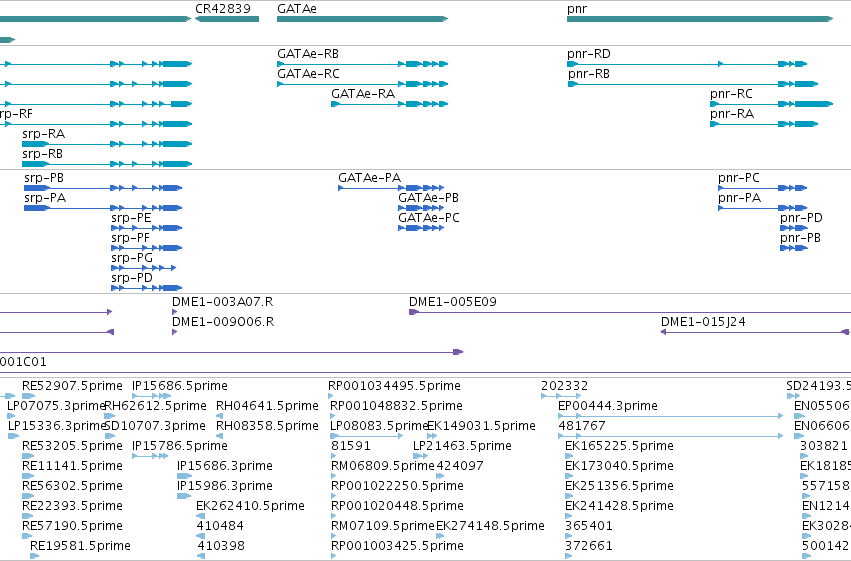The height and width of the screenshot is (561, 851).
Task: Select the GATAe-RC transcript label
Action: [x=308, y=74]
